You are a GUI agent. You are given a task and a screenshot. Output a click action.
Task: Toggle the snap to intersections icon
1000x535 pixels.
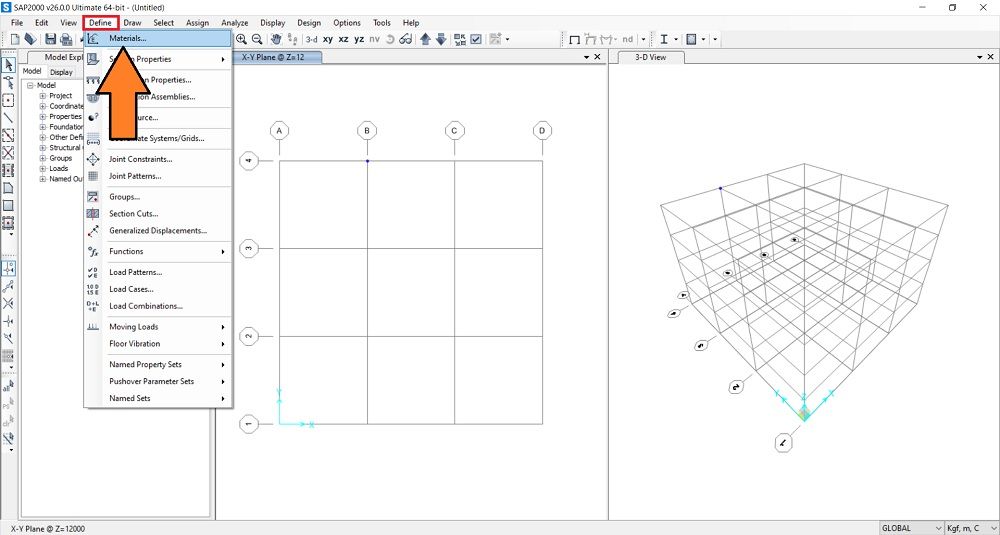pos(8,304)
